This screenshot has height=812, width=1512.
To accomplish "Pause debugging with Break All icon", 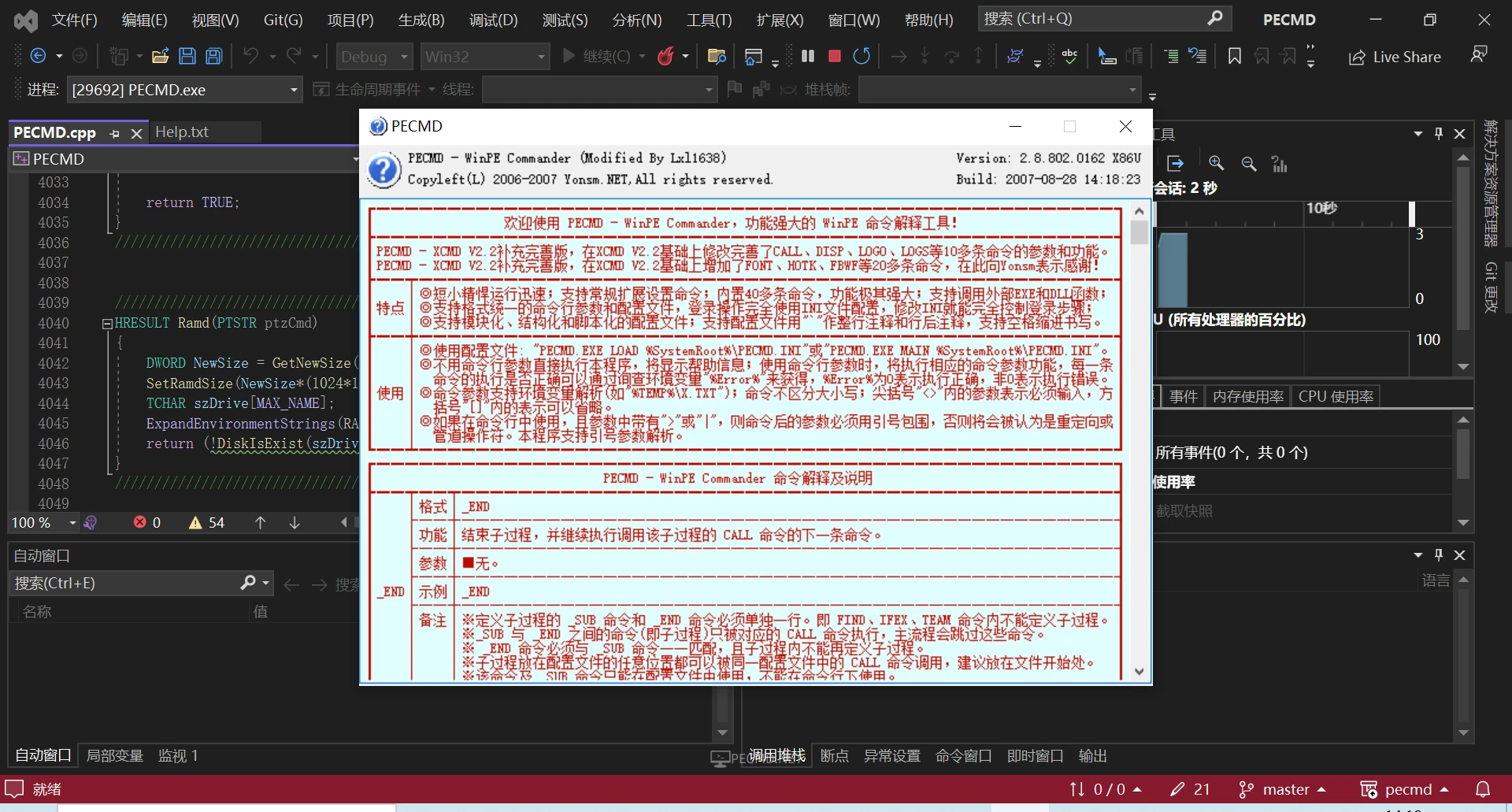I will 808,56.
